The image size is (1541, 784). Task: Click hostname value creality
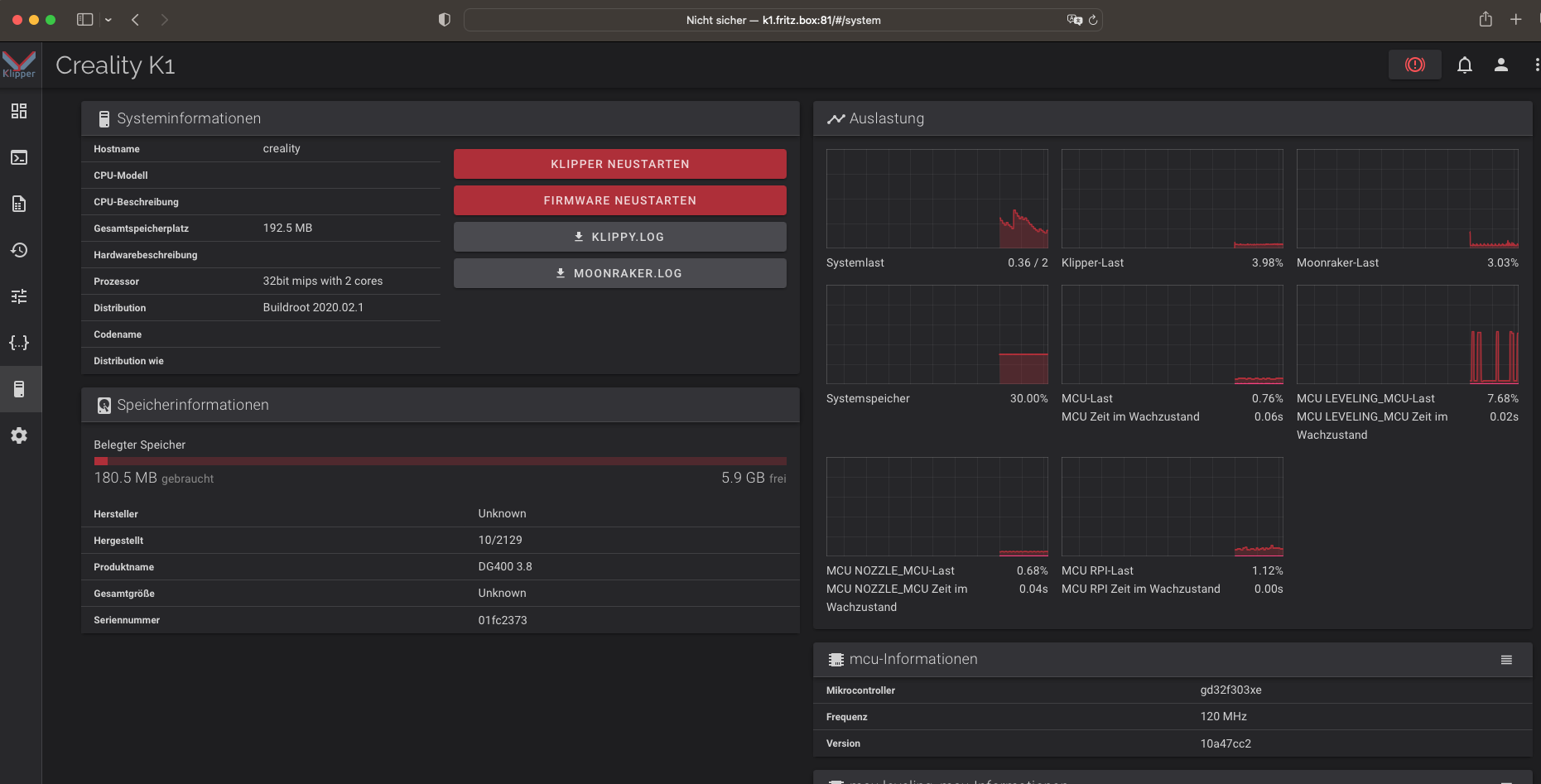[x=282, y=149]
